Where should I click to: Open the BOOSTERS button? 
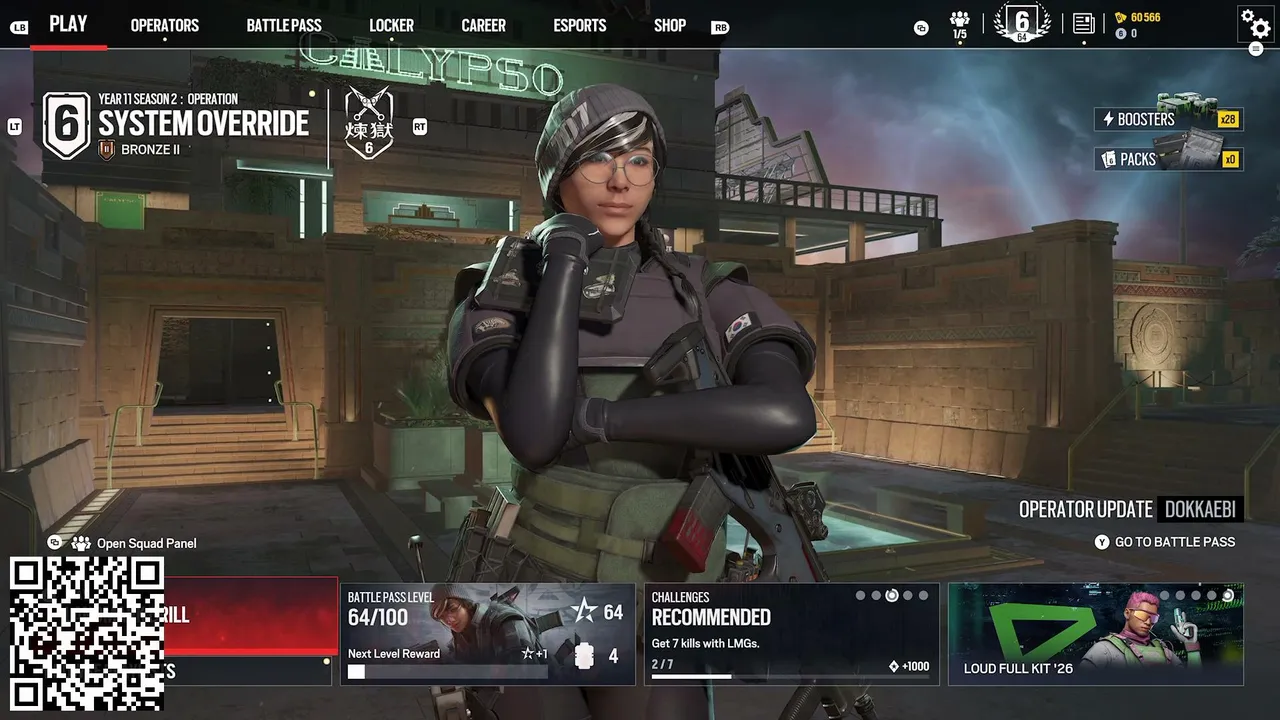click(x=1168, y=119)
